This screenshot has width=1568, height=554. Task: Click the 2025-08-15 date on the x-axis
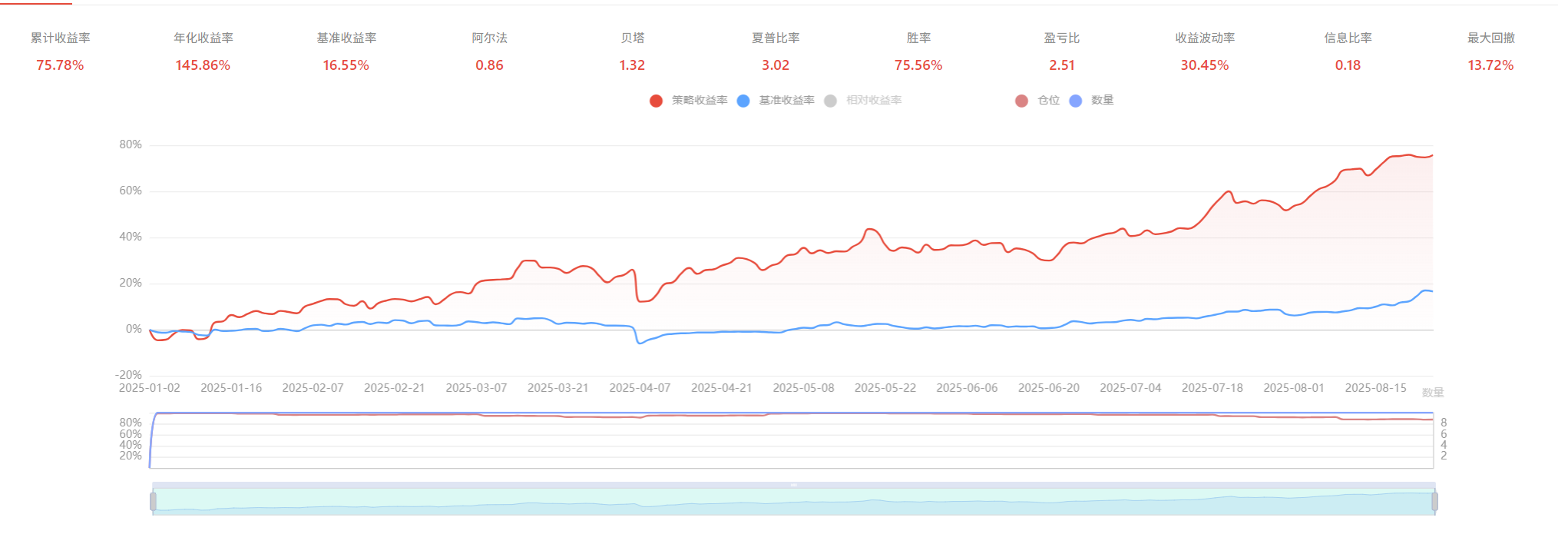1375,388
